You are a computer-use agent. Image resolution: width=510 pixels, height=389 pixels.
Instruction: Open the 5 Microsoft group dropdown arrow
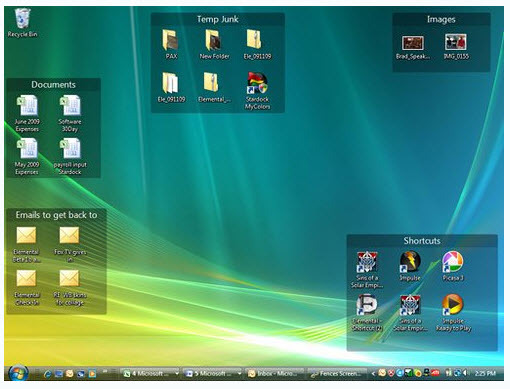pos(239,374)
